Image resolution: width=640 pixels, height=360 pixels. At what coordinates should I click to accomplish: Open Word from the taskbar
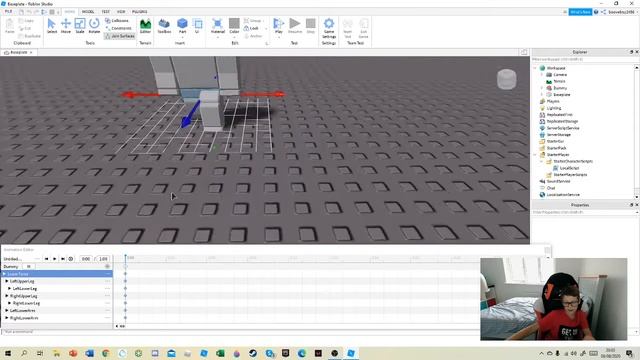89,353
